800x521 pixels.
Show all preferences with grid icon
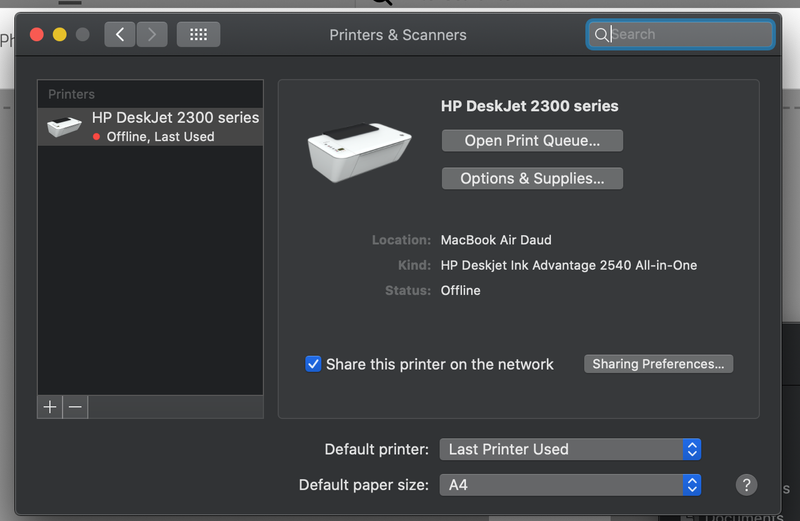(x=198, y=34)
